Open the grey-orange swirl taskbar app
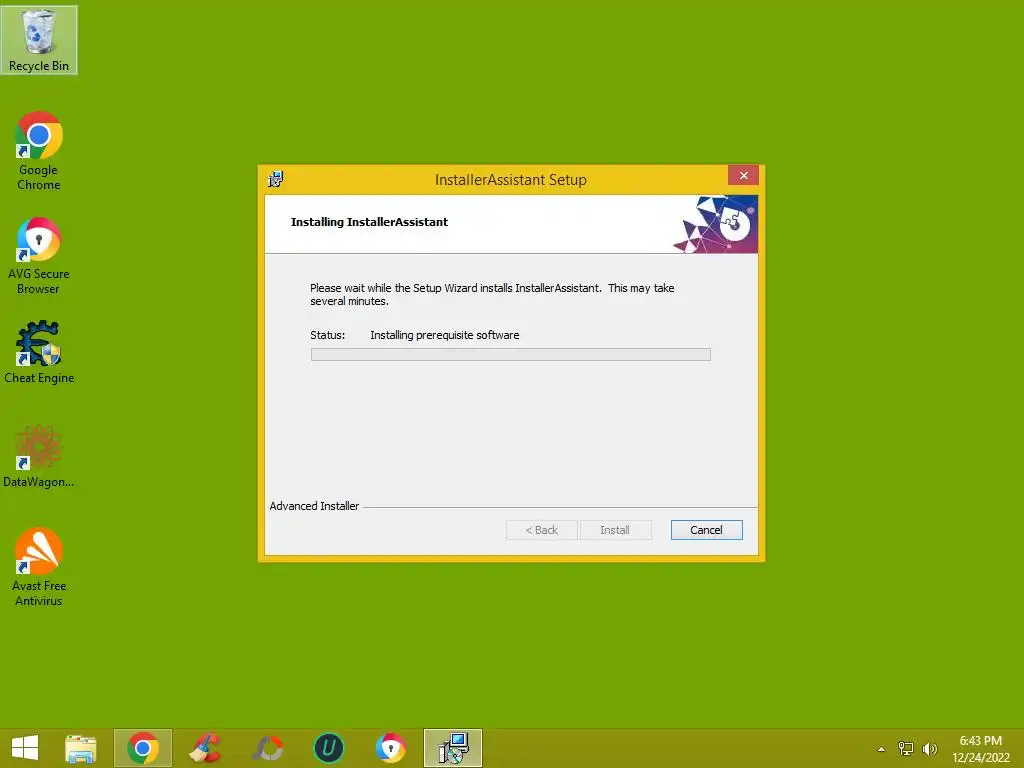Screen dimensions: 1024x768 click(267, 748)
